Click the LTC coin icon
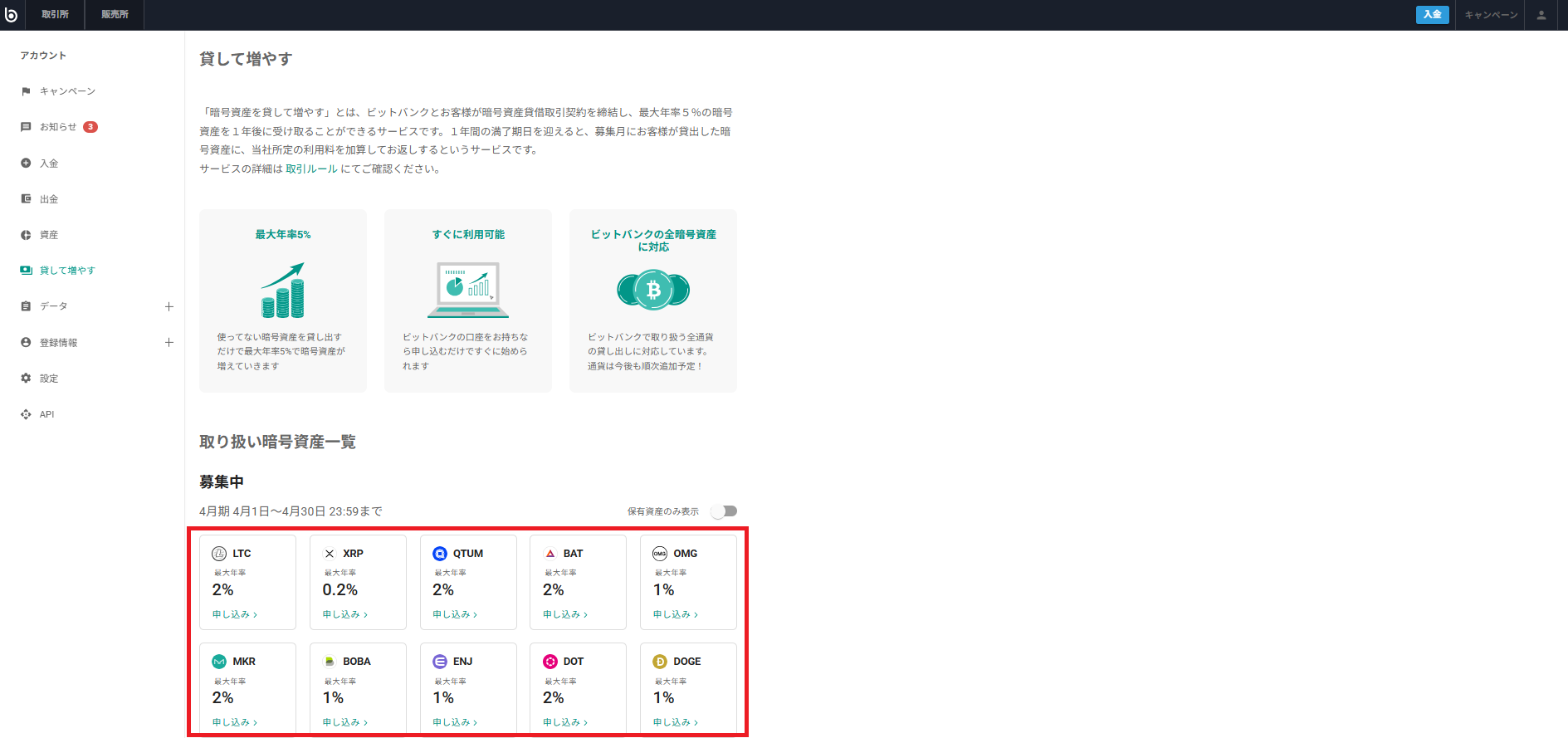Viewport: 1568px width, 738px height. point(219,554)
